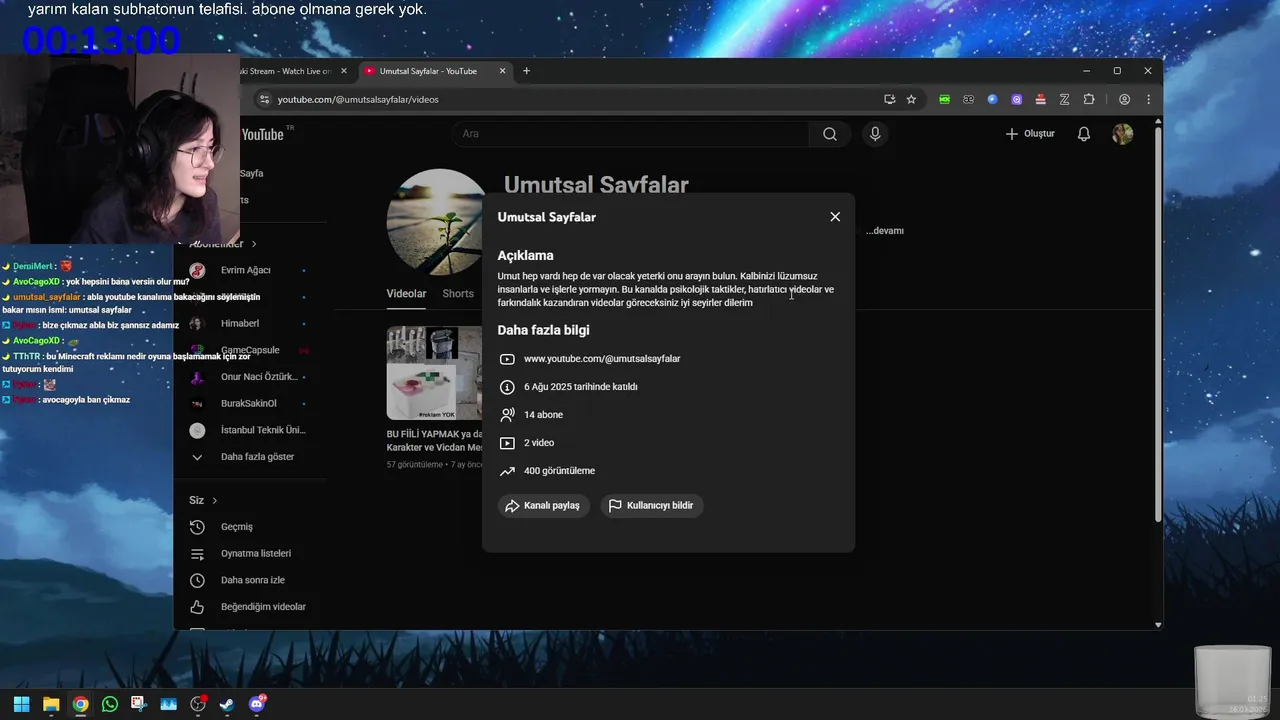Image resolution: width=1280 pixels, height=720 pixels.
Task: Click the Kullanıcıyı bildir button
Action: click(x=652, y=506)
